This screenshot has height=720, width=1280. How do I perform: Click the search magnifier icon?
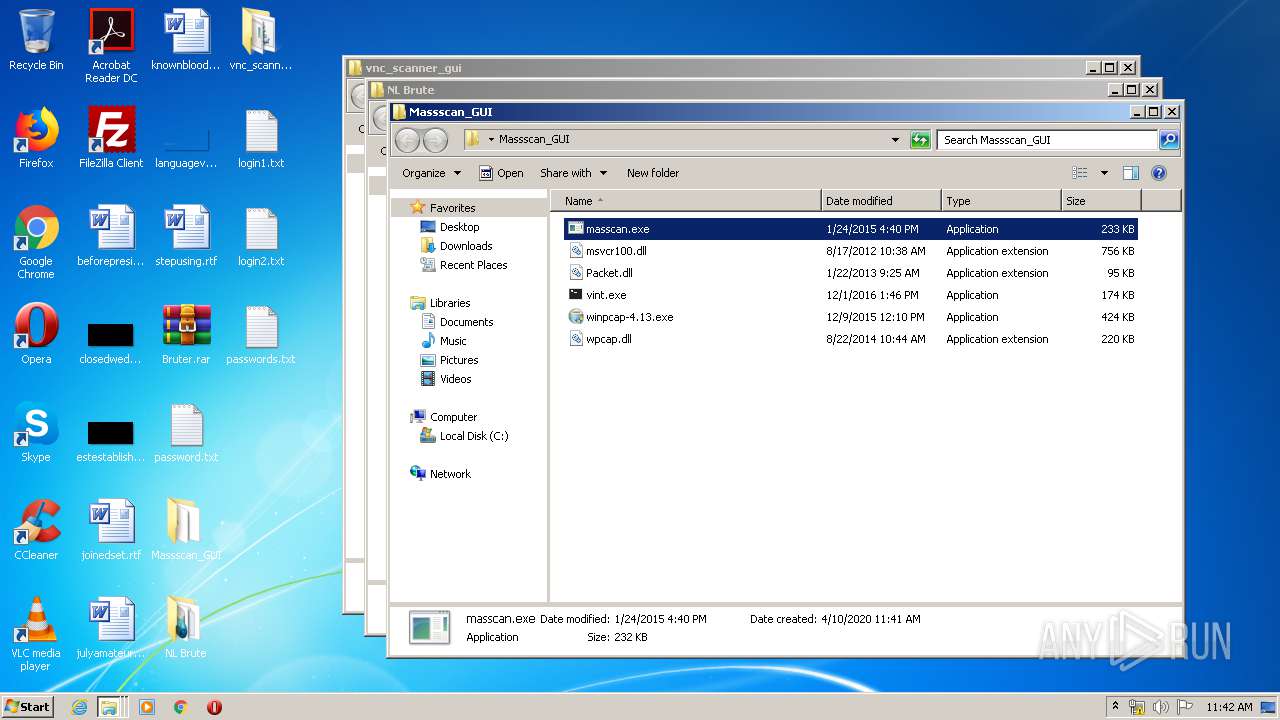[x=1168, y=140]
